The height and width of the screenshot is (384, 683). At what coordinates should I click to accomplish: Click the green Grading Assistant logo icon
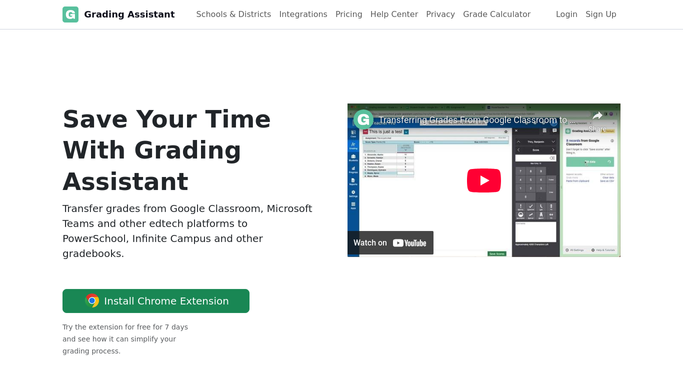pos(70,14)
